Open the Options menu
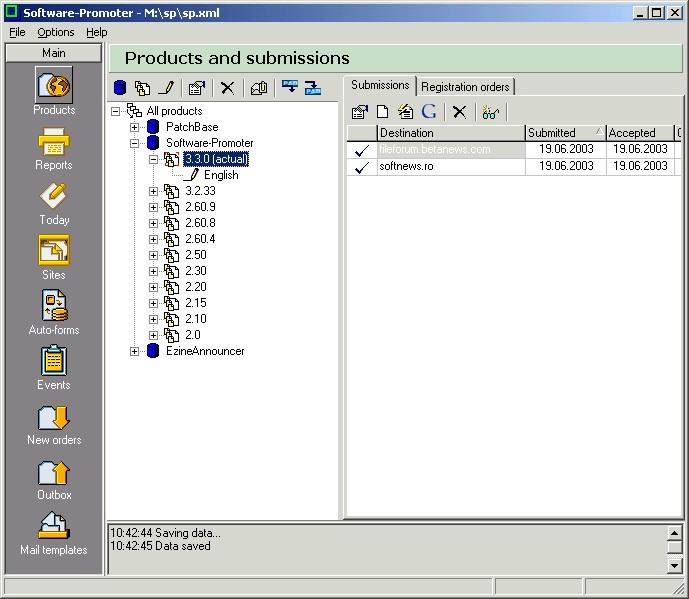Screen dimensions: 689x599 click(x=55, y=32)
